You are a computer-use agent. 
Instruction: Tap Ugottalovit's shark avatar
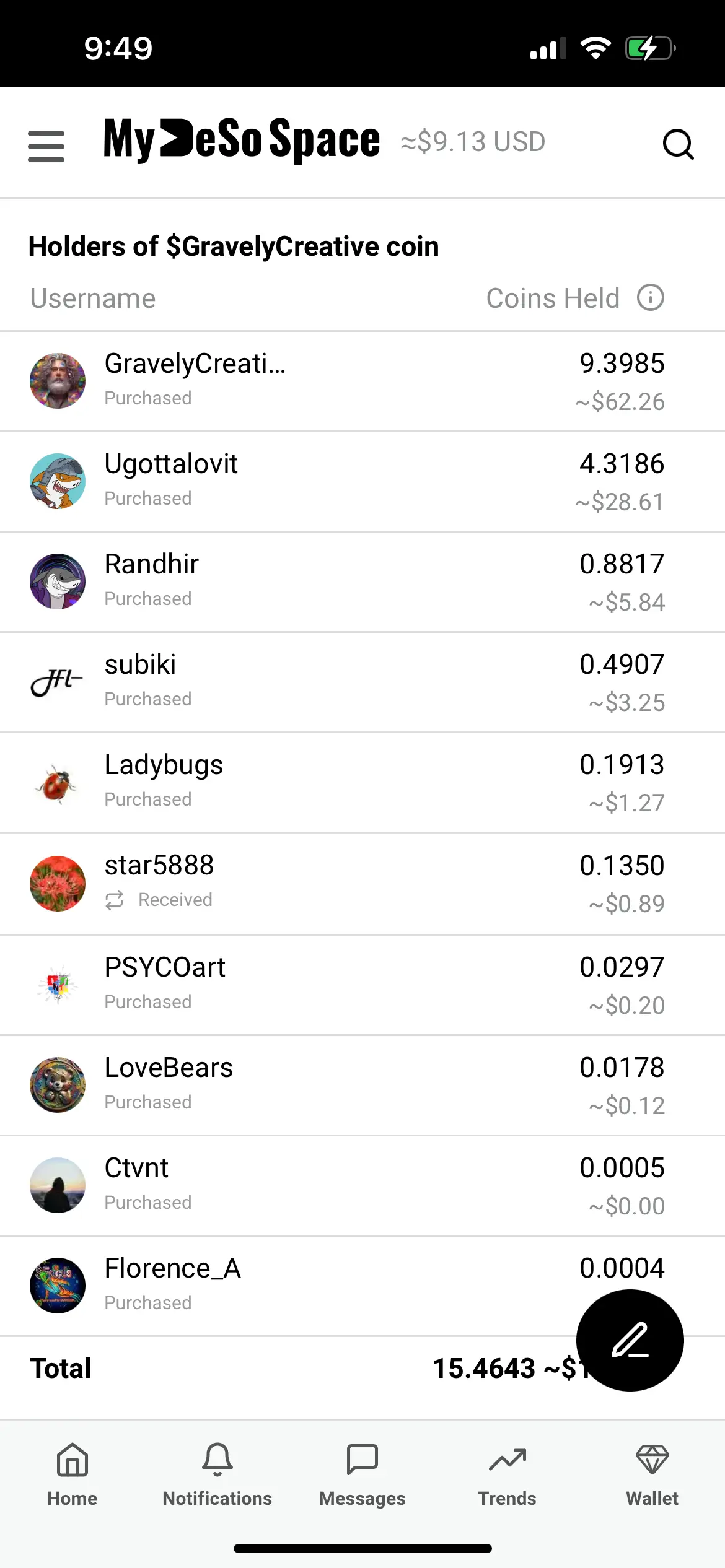tap(58, 481)
